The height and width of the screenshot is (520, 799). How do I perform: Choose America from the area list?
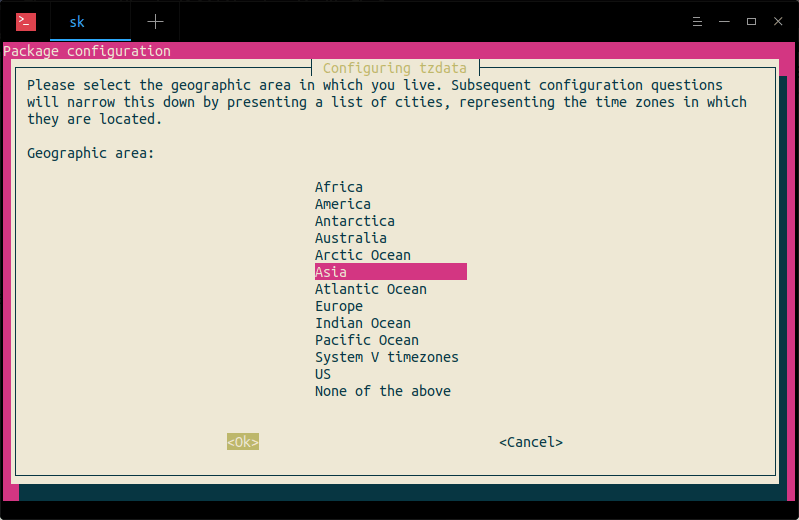pyautogui.click(x=343, y=204)
